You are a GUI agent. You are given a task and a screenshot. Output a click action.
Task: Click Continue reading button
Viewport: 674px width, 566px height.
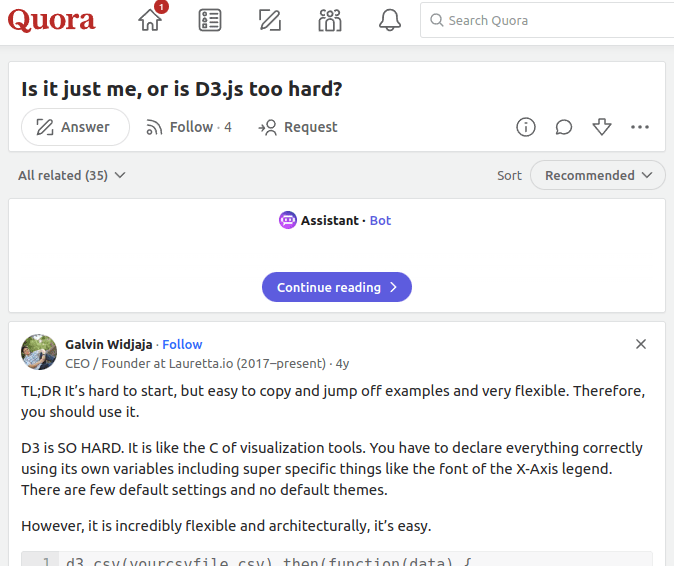coord(337,287)
